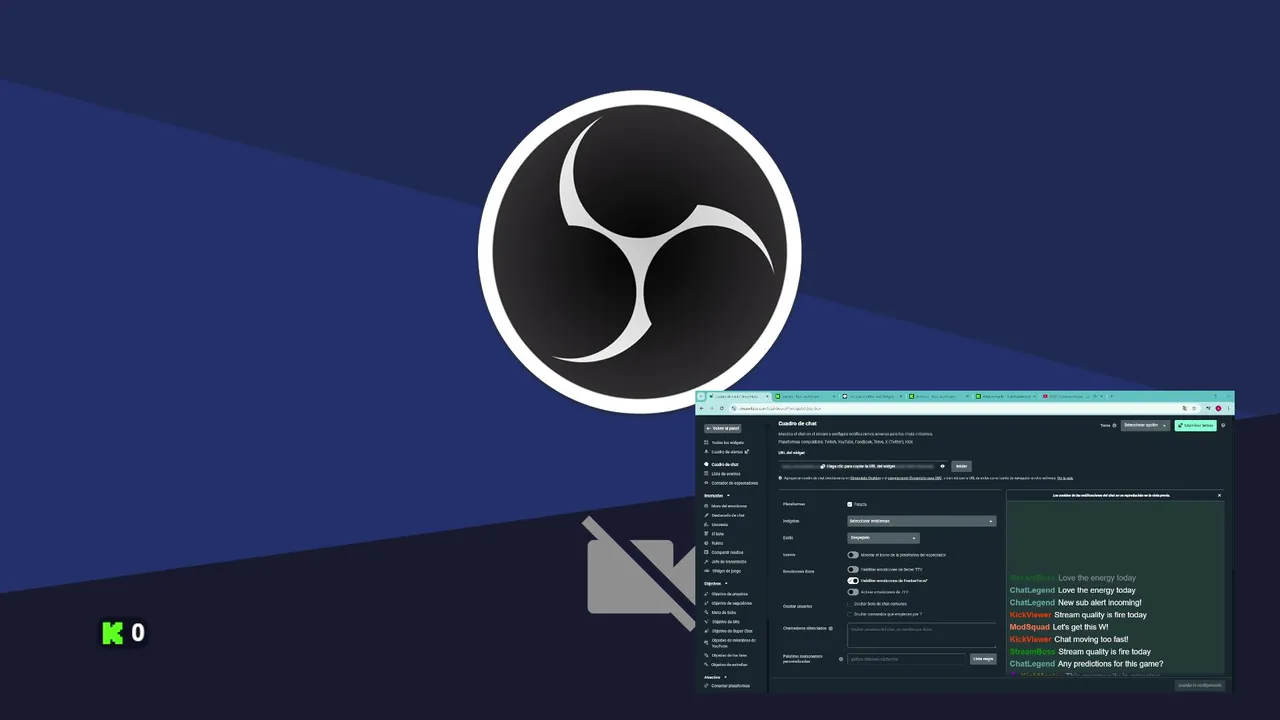Toggle the 'Pasaza' platform checkbox
Image resolution: width=1280 pixels, height=720 pixels.
click(x=850, y=504)
